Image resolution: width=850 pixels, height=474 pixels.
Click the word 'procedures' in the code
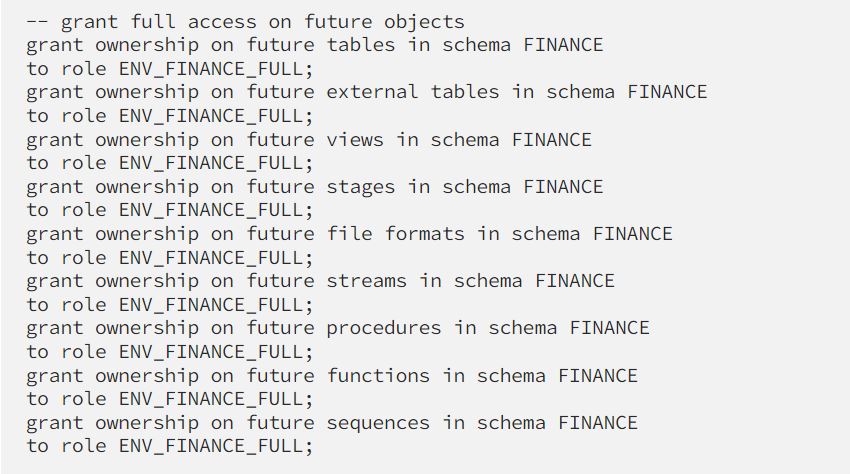(x=384, y=327)
